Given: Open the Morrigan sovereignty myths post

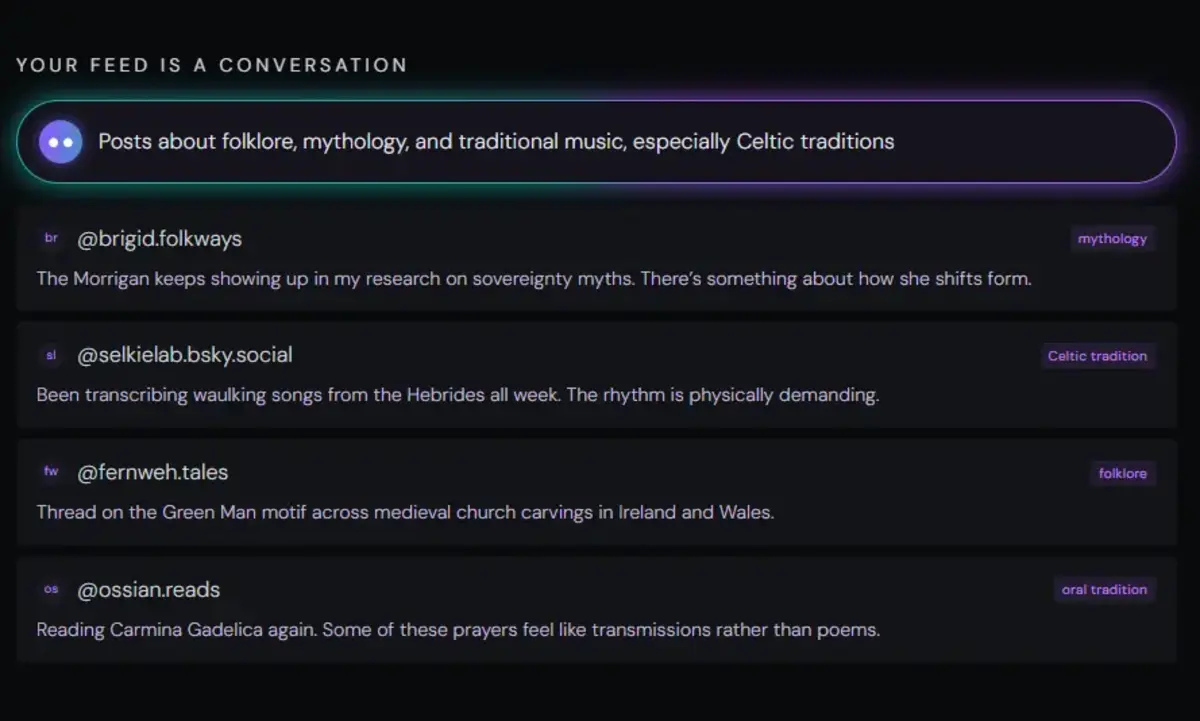Looking at the screenshot, I should point(533,279).
